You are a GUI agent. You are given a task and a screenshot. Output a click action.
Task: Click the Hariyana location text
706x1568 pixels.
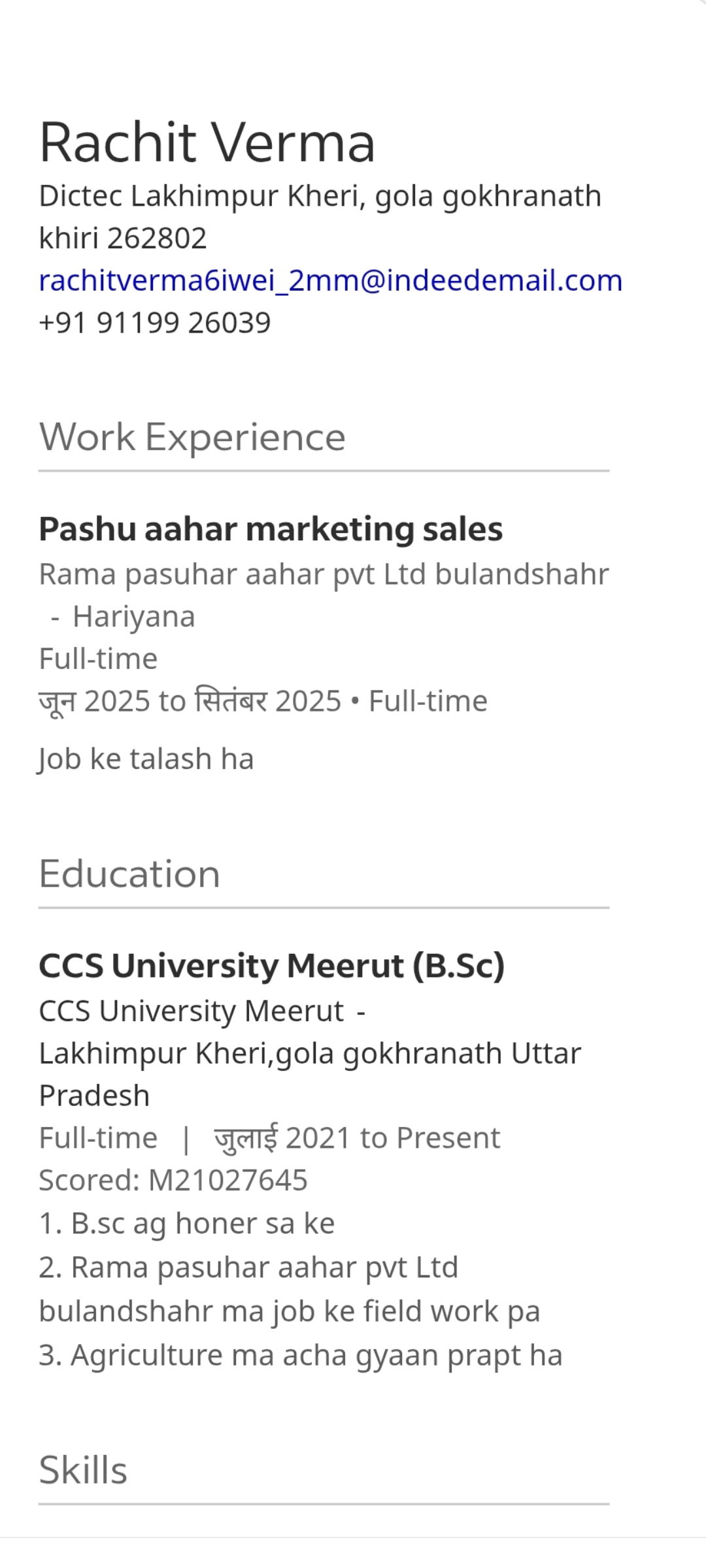coord(133,617)
